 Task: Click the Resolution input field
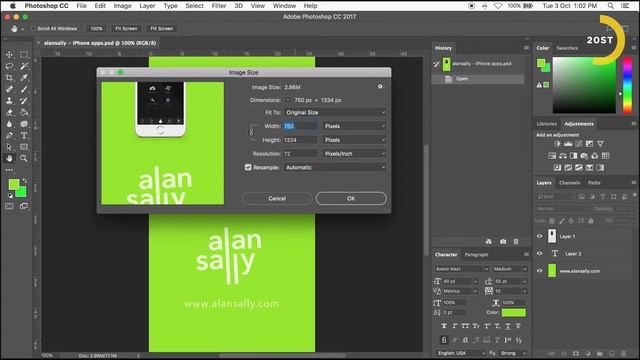[300, 154]
